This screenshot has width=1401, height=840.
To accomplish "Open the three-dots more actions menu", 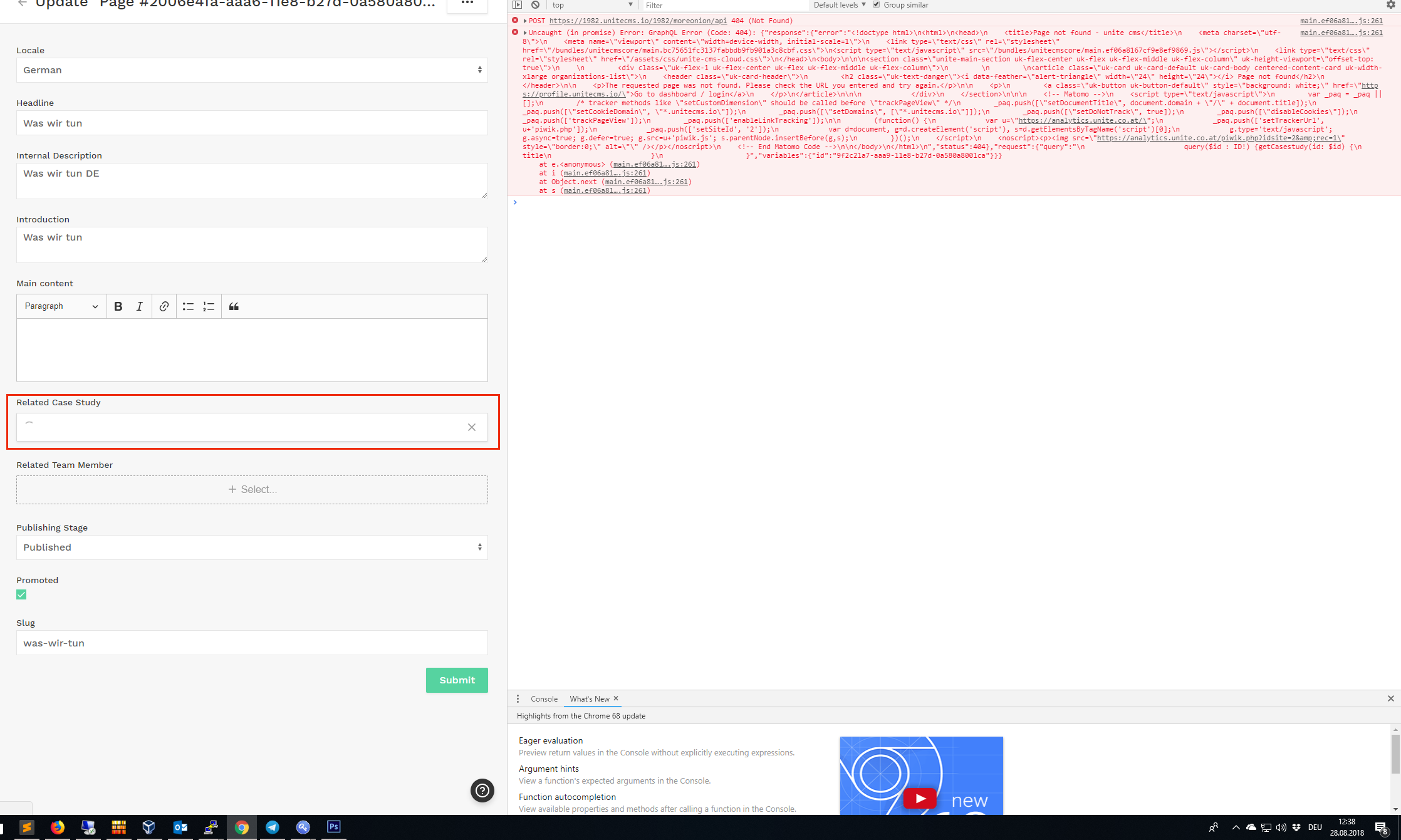I will (467, 4).
